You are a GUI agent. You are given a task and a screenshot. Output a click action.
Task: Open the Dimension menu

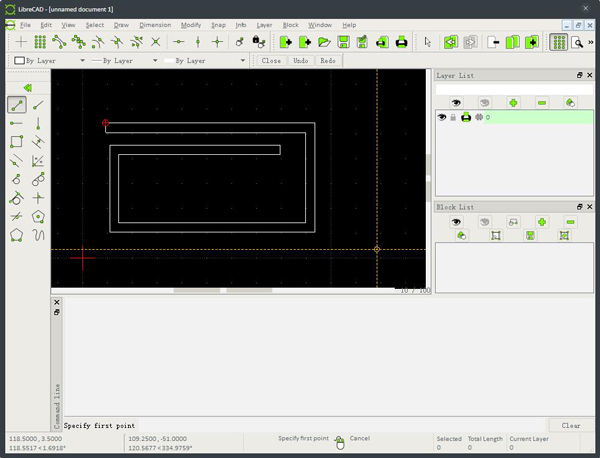click(x=155, y=25)
